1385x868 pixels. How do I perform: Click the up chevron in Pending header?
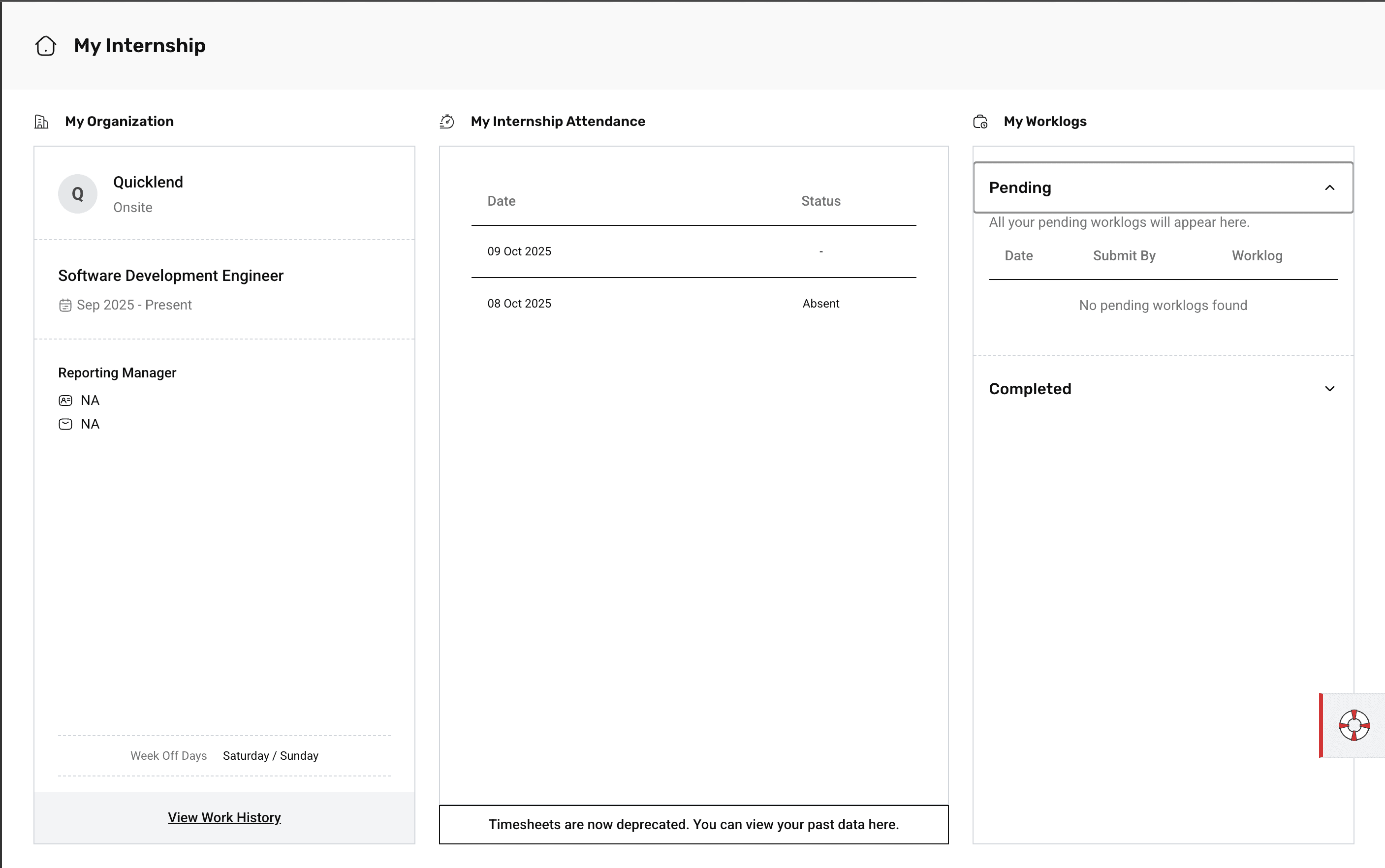[1329, 188]
